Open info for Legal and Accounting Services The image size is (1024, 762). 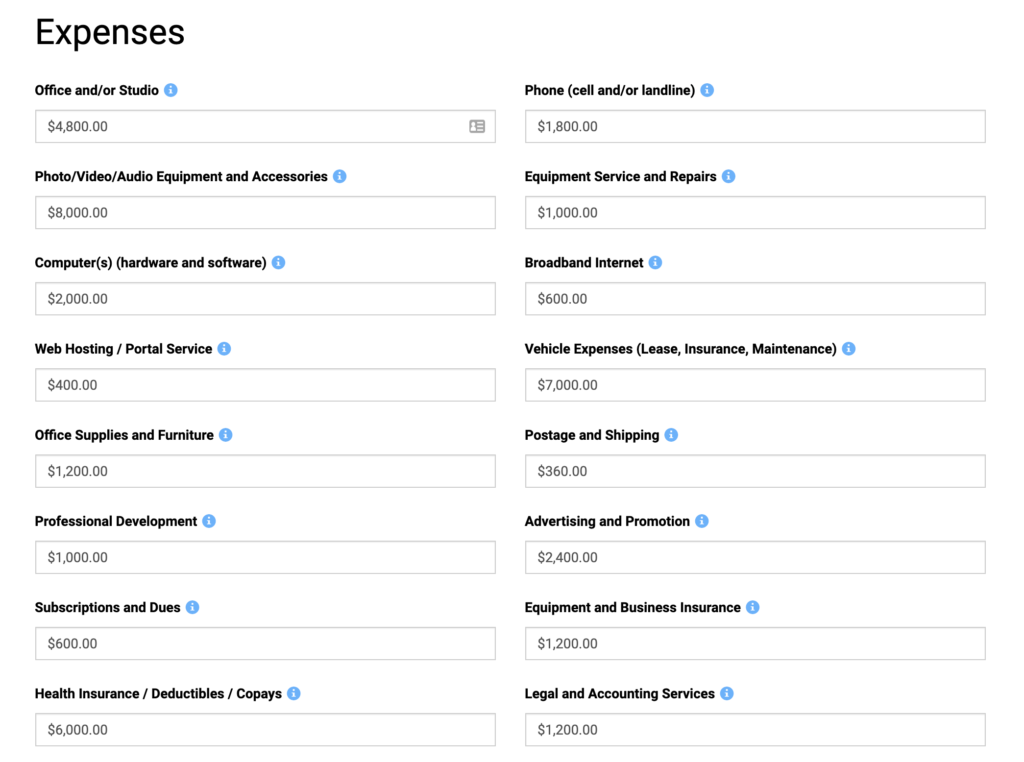[727, 693]
